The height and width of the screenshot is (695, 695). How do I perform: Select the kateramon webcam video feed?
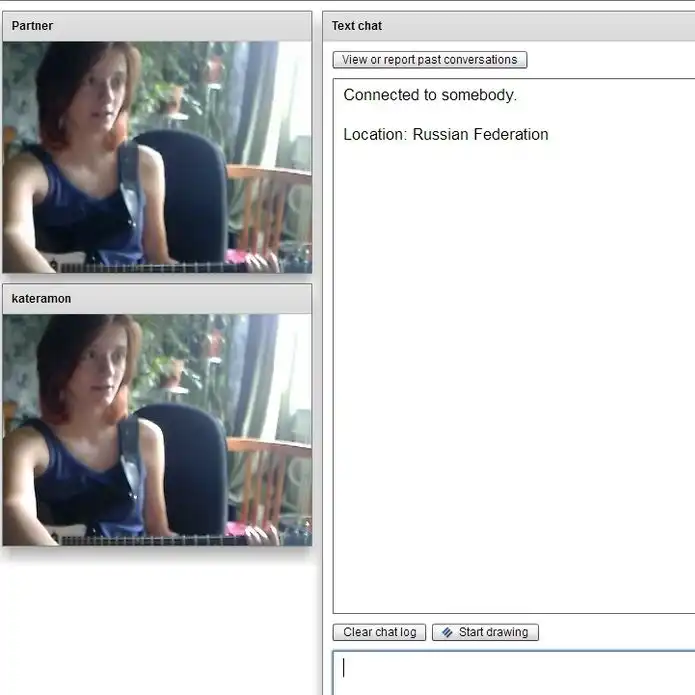(157, 430)
